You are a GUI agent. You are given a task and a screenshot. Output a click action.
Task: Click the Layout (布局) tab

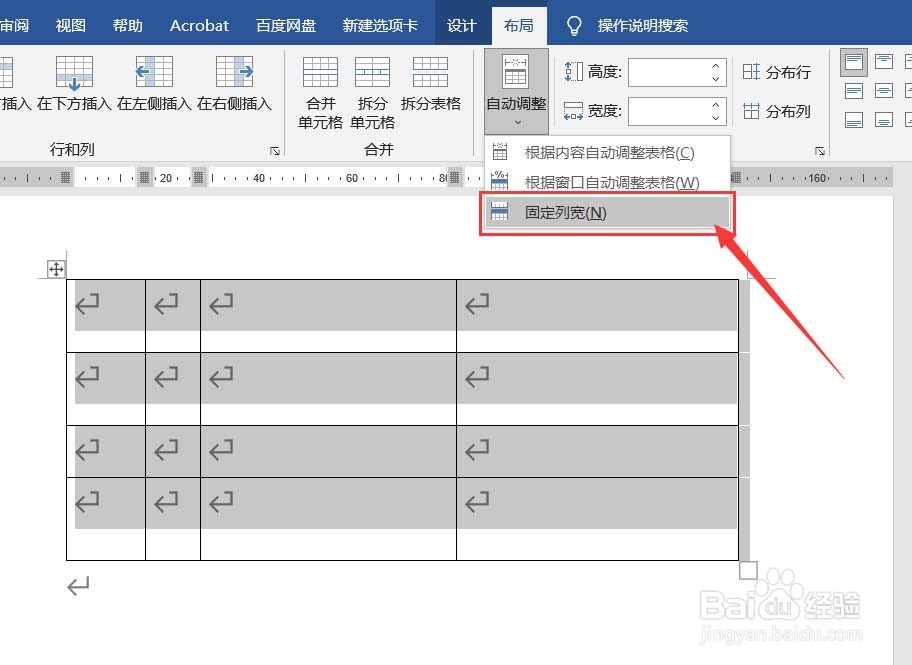click(518, 26)
